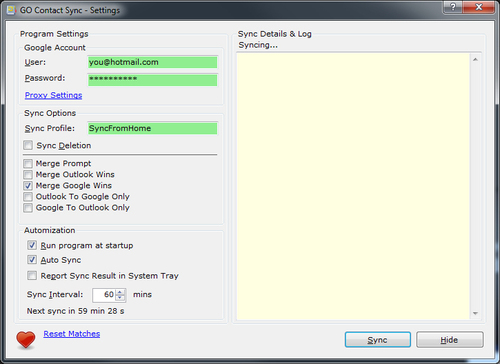Uncheck Merge Google Wins
This screenshot has height=364, width=500.
tap(28, 186)
